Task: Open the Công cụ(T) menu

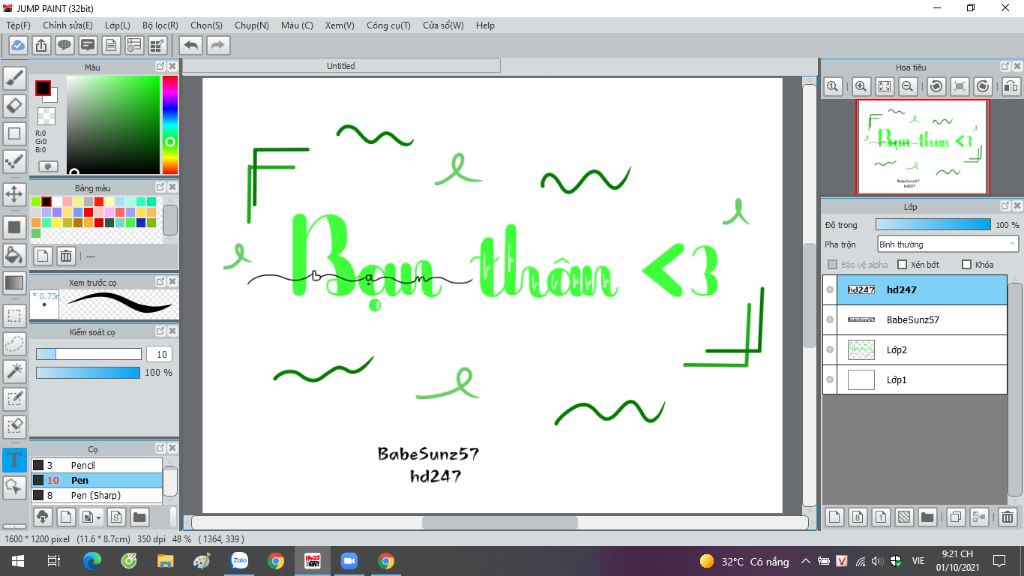Action: pos(388,25)
